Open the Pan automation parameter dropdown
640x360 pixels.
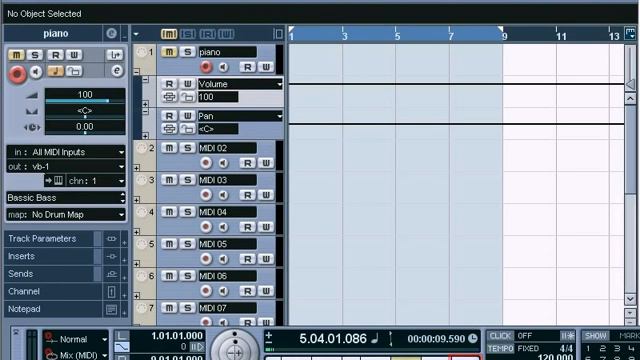tap(240, 116)
